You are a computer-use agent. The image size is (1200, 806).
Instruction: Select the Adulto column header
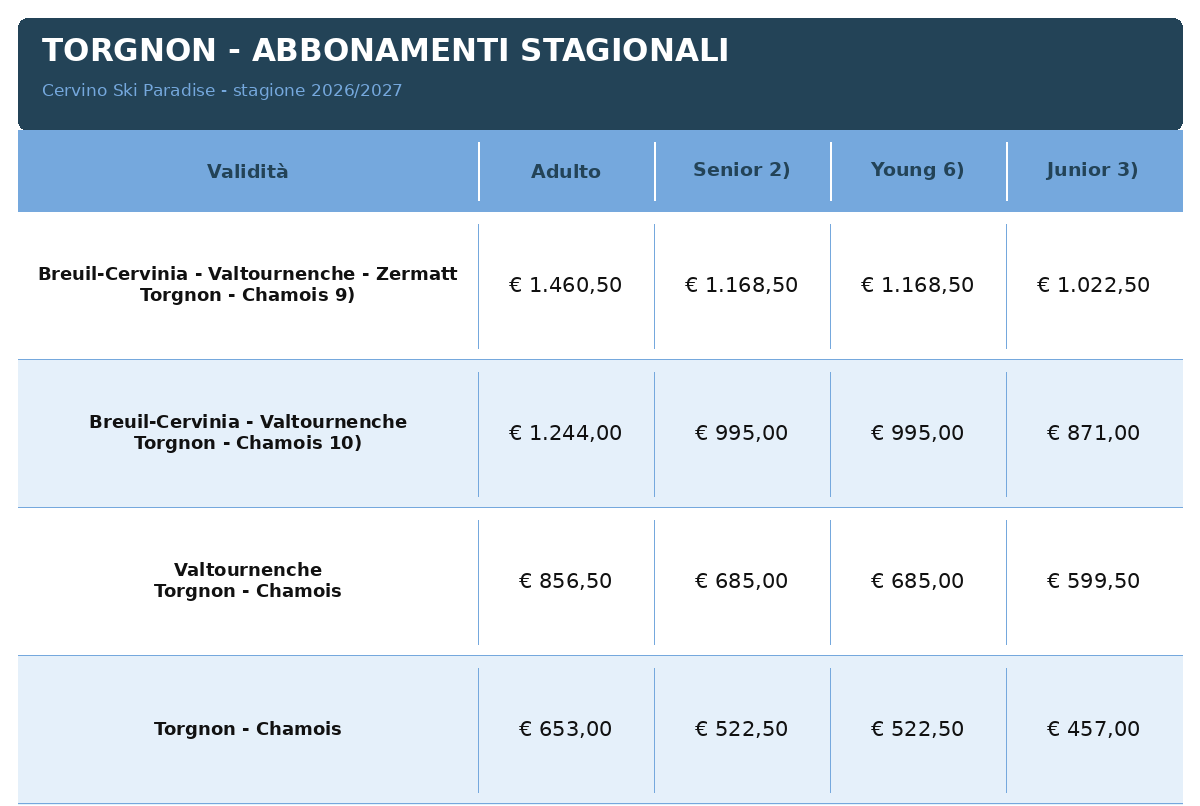point(566,172)
